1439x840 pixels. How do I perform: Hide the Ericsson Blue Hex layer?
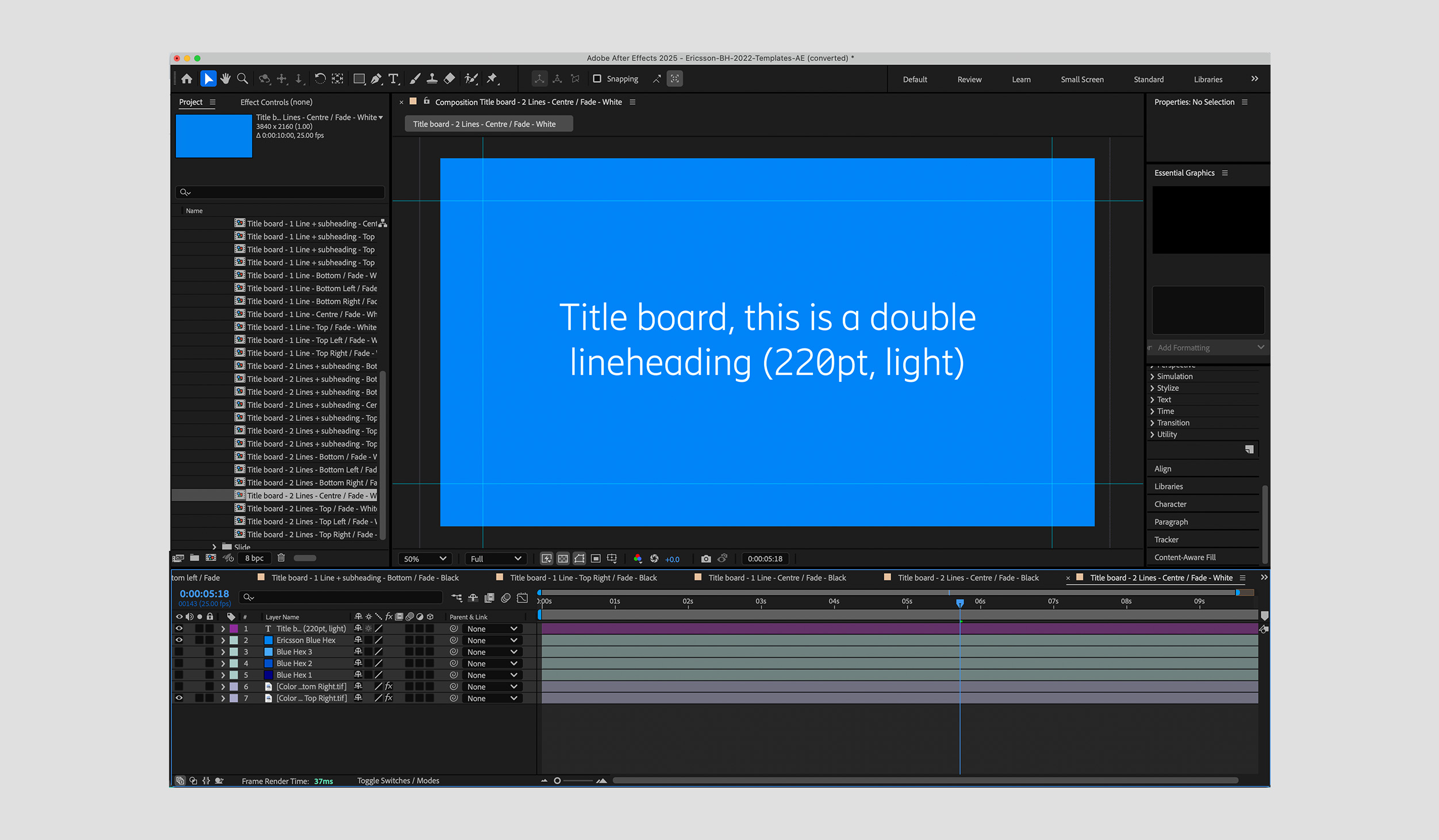(x=179, y=640)
